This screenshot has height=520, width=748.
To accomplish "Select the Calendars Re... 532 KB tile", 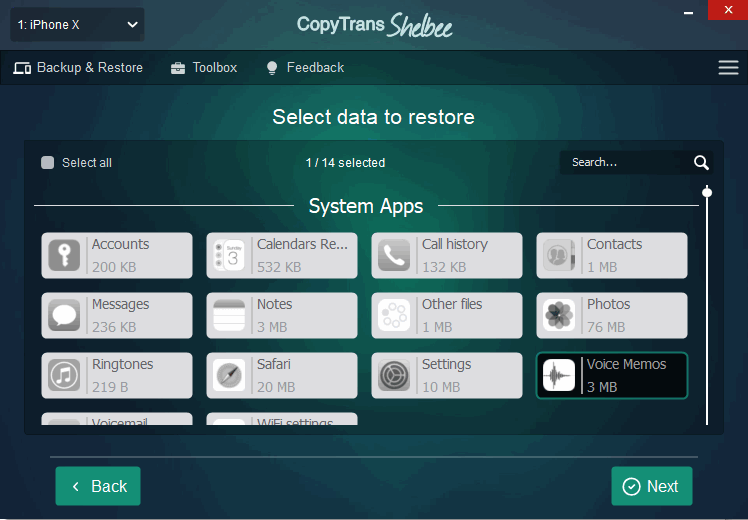I will click(x=282, y=255).
